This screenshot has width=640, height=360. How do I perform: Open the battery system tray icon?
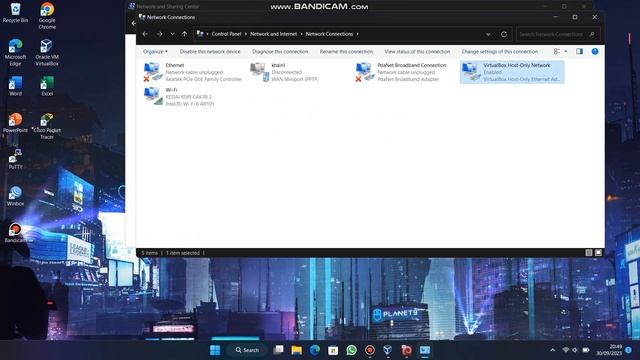586,350
